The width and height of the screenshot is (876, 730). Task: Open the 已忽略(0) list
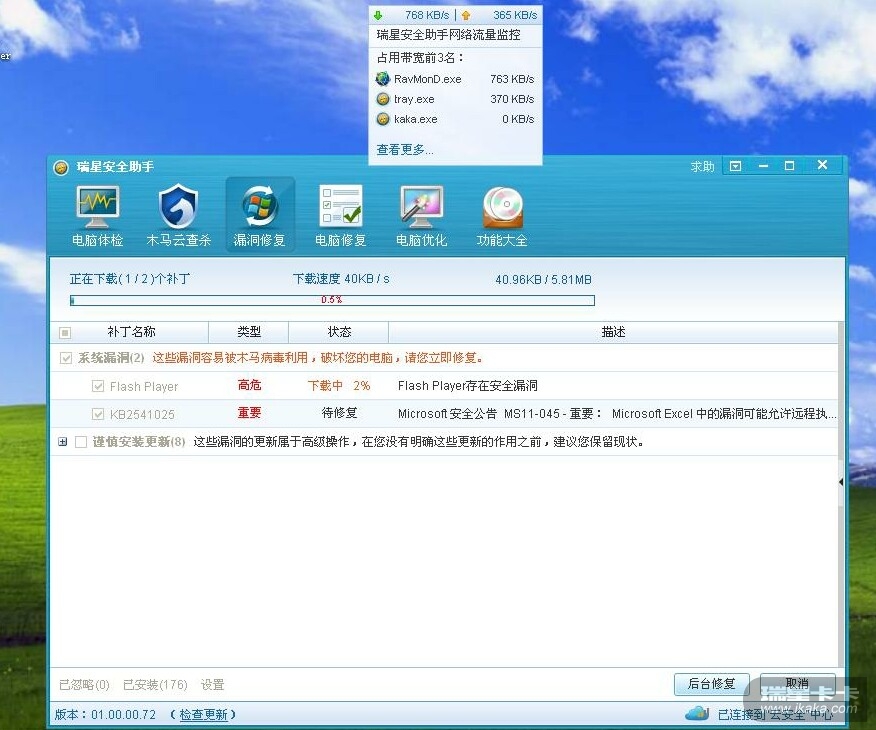click(84, 684)
